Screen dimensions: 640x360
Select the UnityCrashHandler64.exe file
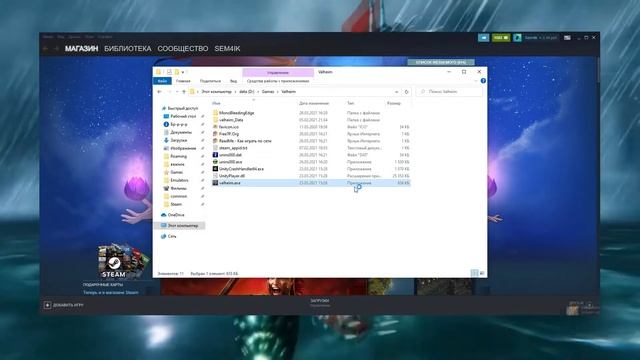click(x=241, y=169)
